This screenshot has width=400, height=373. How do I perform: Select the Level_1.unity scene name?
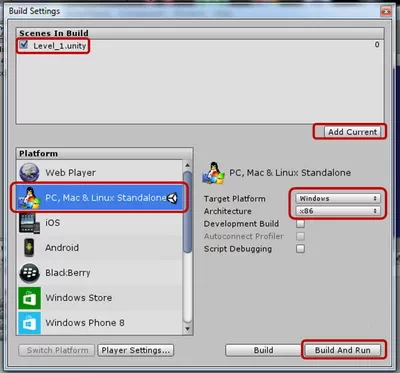tap(60, 46)
